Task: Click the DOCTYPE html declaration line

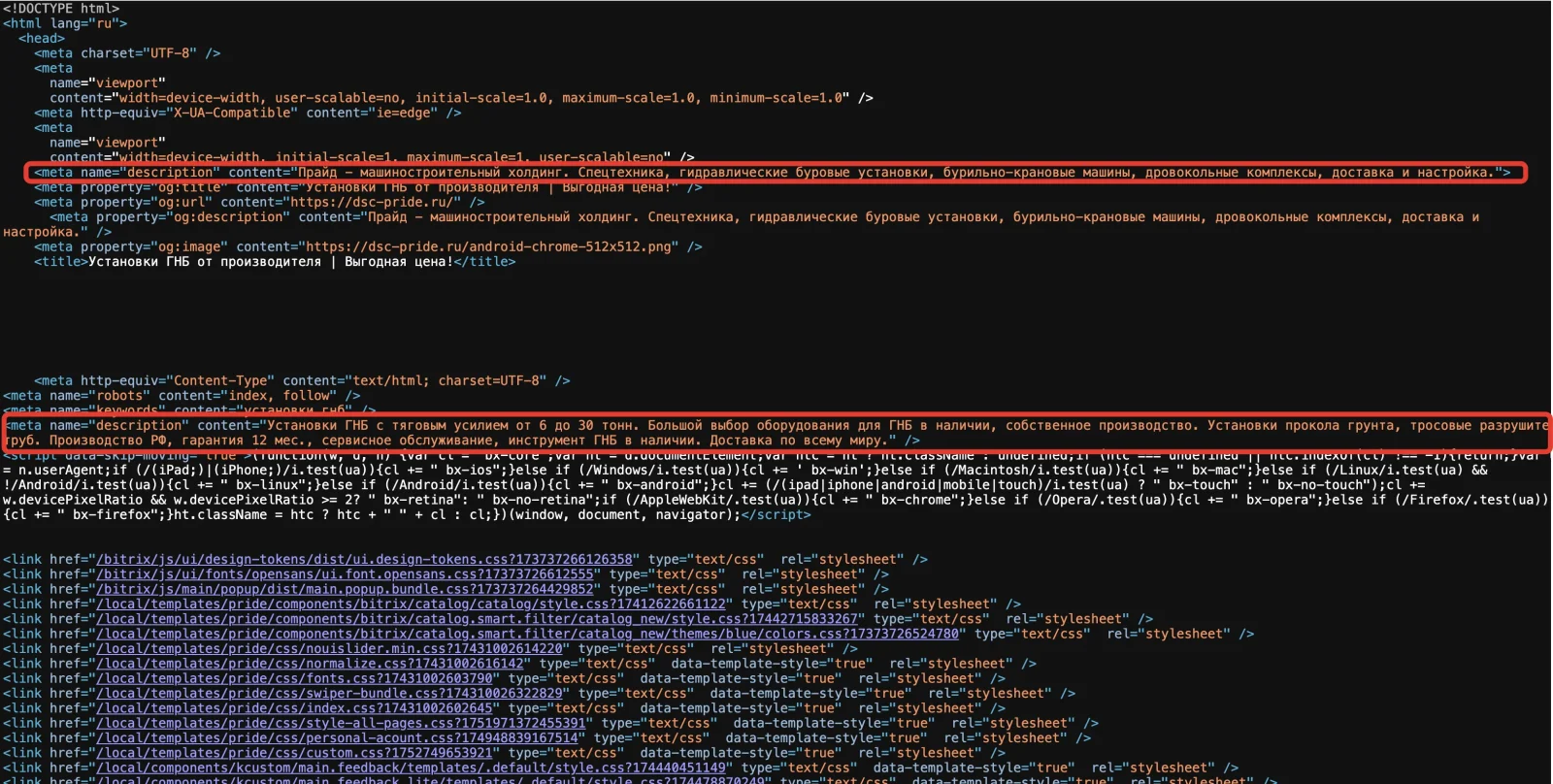Action: click(61, 9)
